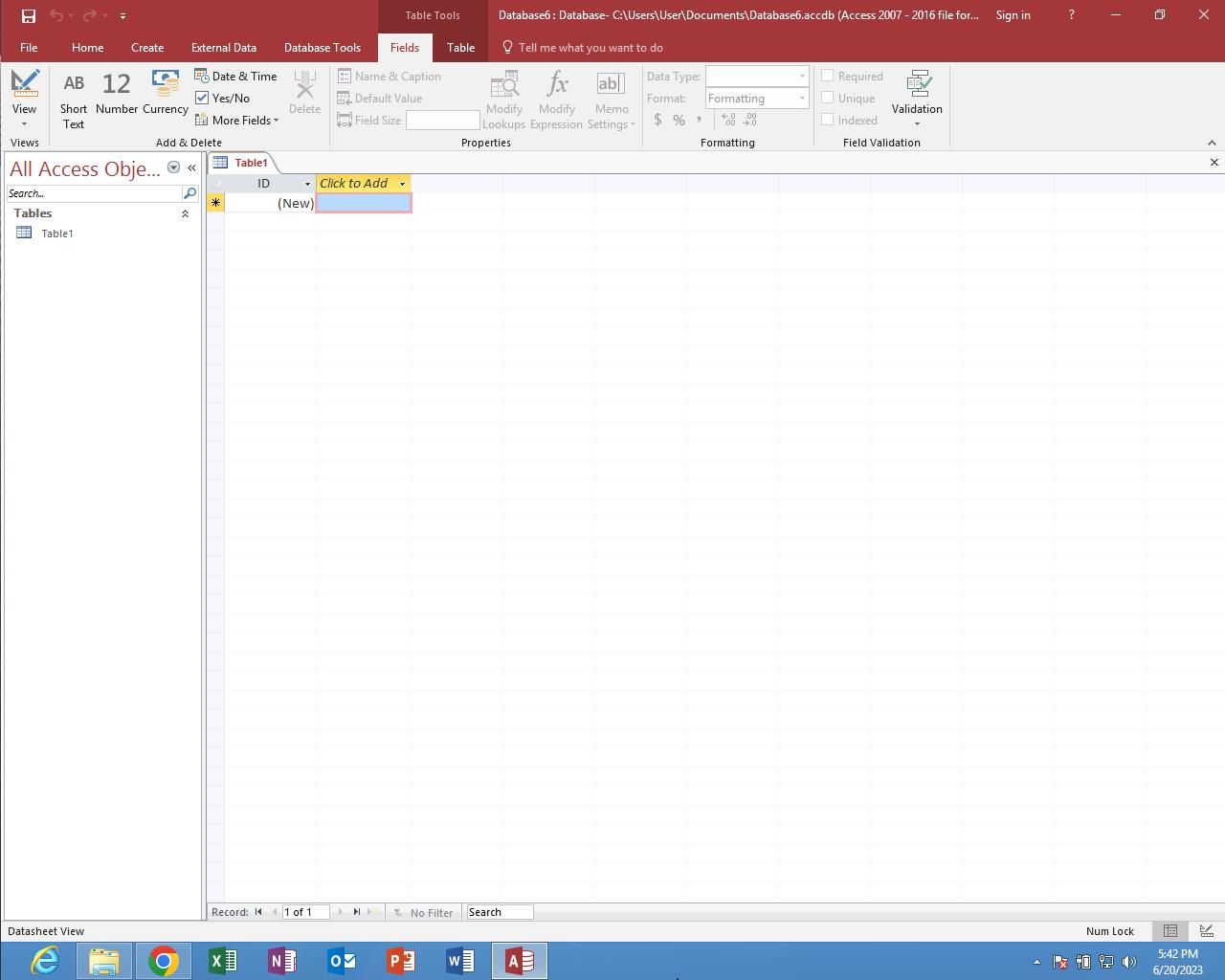Open the Create ribbon tab
1225x980 pixels.
[x=147, y=47]
